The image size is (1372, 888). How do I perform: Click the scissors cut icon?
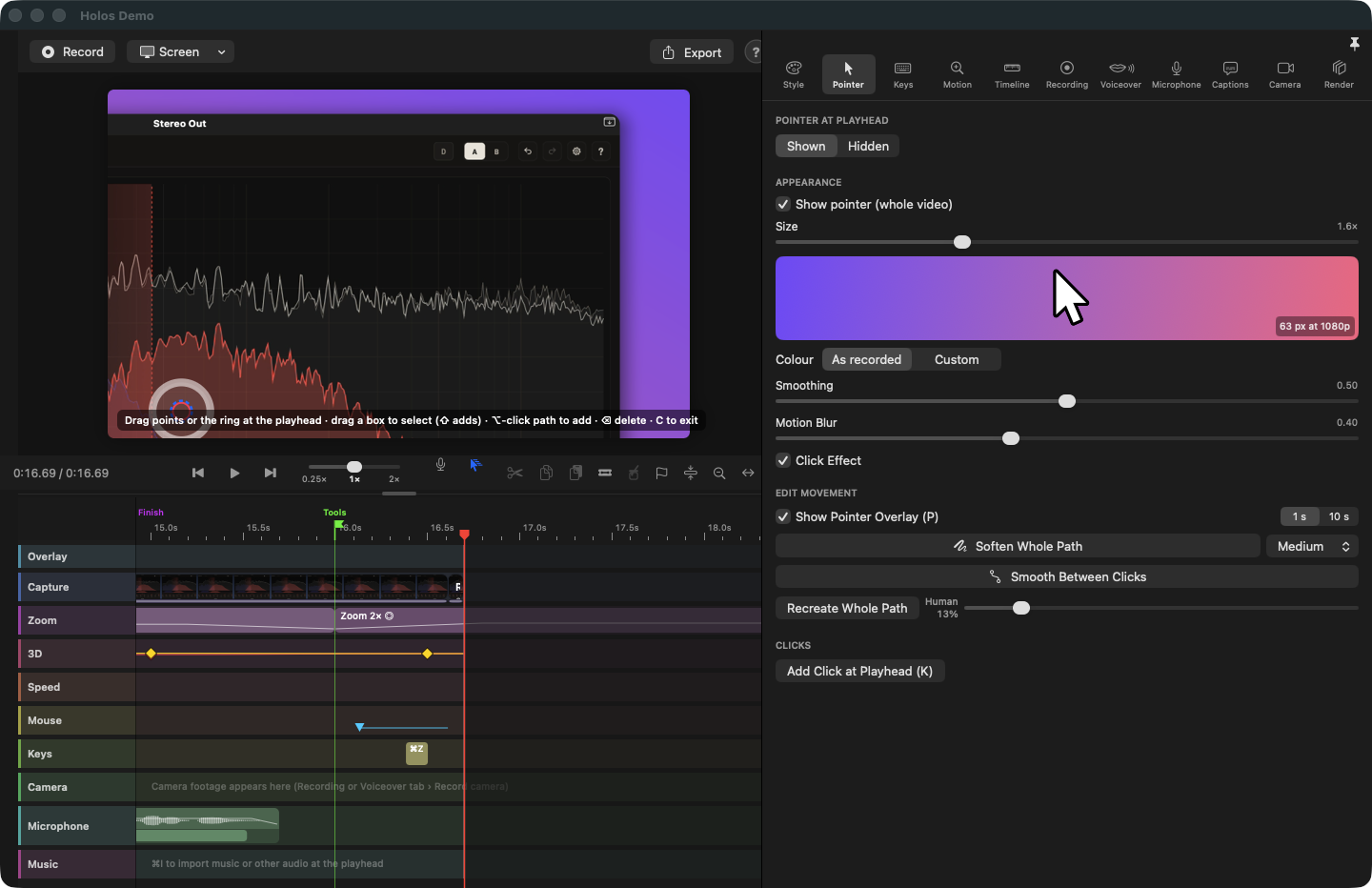point(514,473)
